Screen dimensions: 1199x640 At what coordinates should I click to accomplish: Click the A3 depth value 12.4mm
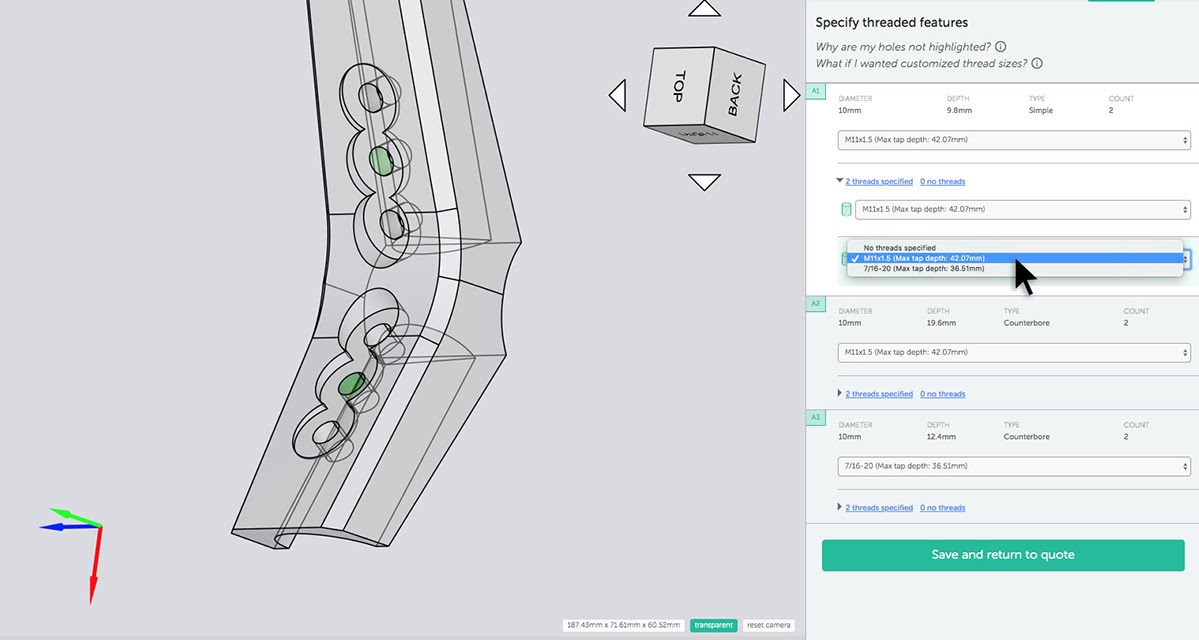pyautogui.click(x=941, y=437)
